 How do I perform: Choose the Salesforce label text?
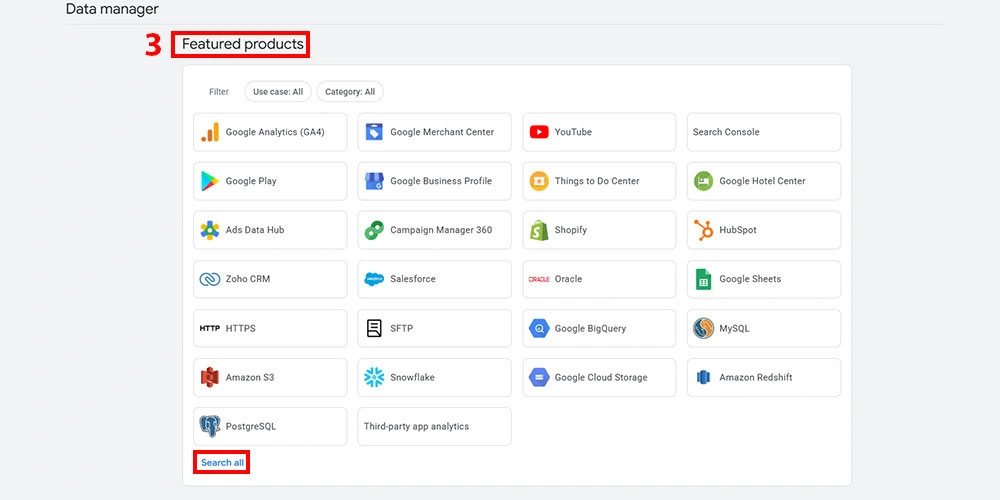pos(413,279)
